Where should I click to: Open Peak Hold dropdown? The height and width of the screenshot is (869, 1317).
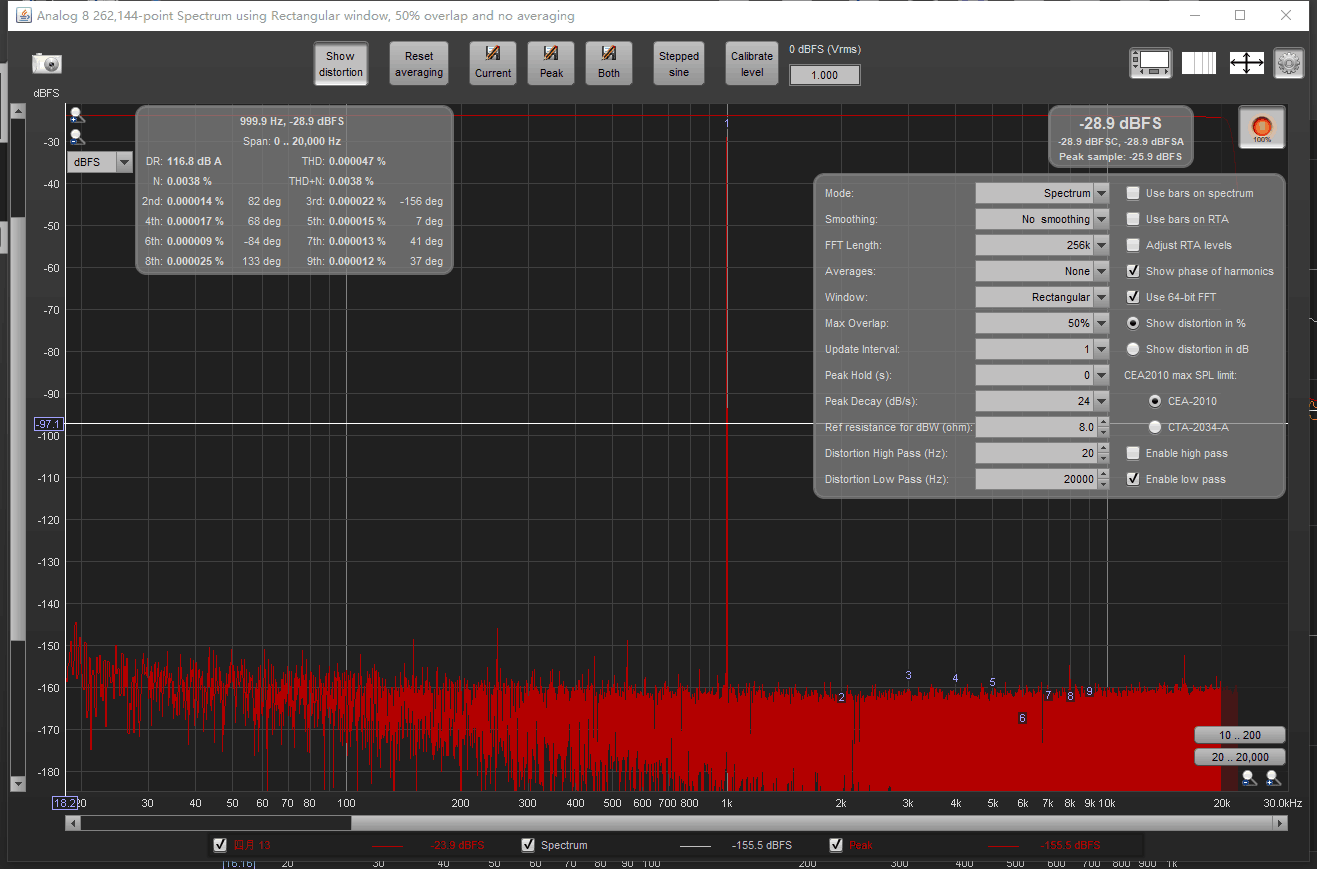point(1042,375)
